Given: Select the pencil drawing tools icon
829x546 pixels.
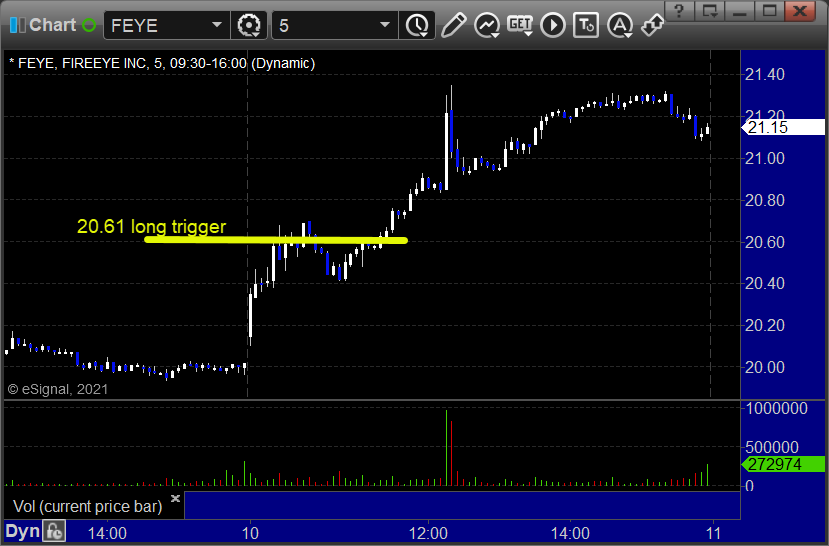Looking at the screenshot, I should (x=453, y=25).
